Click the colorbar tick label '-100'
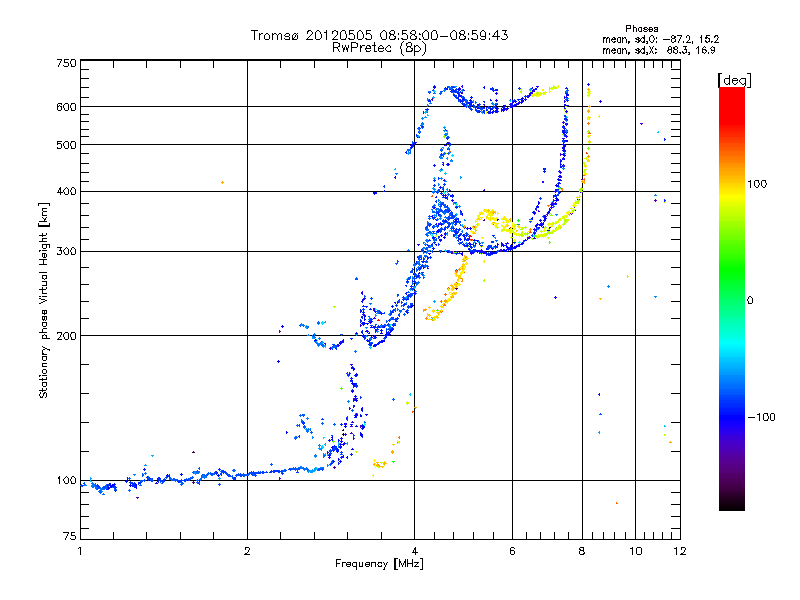 coord(761,417)
